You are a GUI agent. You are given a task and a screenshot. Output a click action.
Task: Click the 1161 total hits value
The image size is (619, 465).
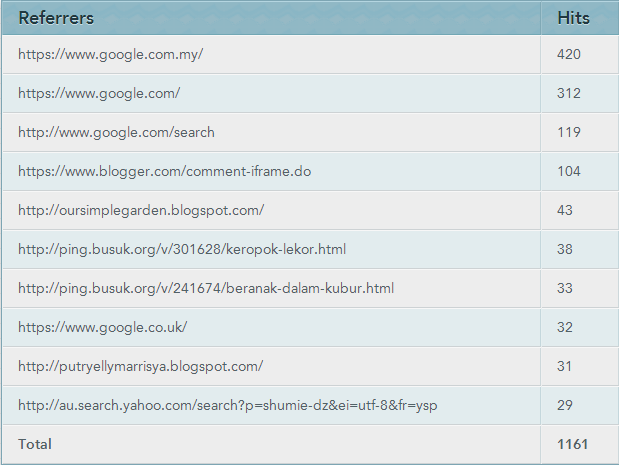point(572,444)
